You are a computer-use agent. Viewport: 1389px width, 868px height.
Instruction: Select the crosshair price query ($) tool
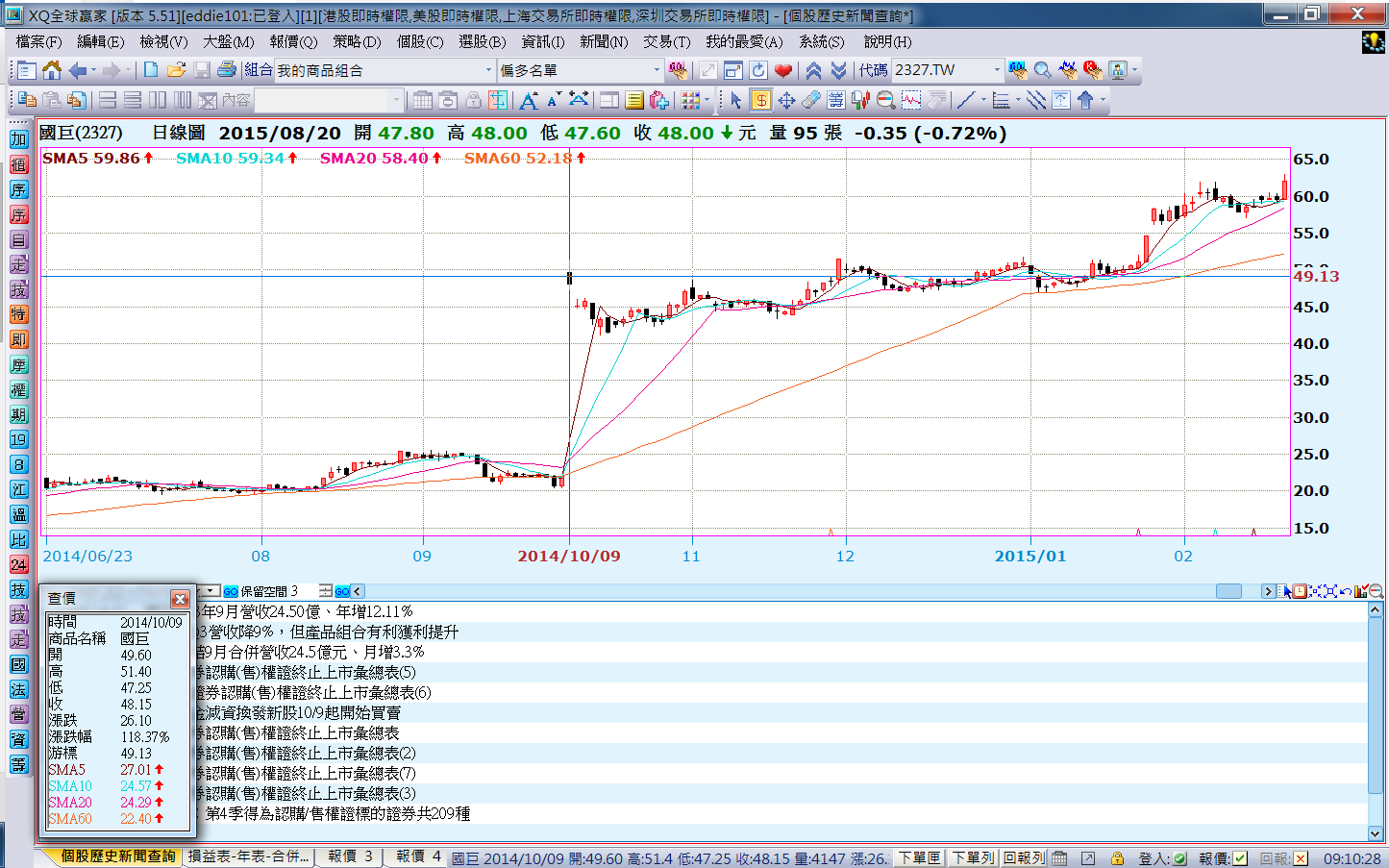[760, 100]
